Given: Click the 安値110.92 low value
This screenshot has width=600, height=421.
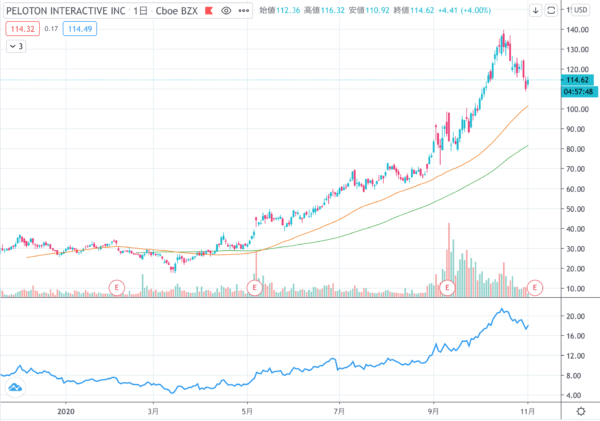Looking at the screenshot, I should [x=369, y=10].
